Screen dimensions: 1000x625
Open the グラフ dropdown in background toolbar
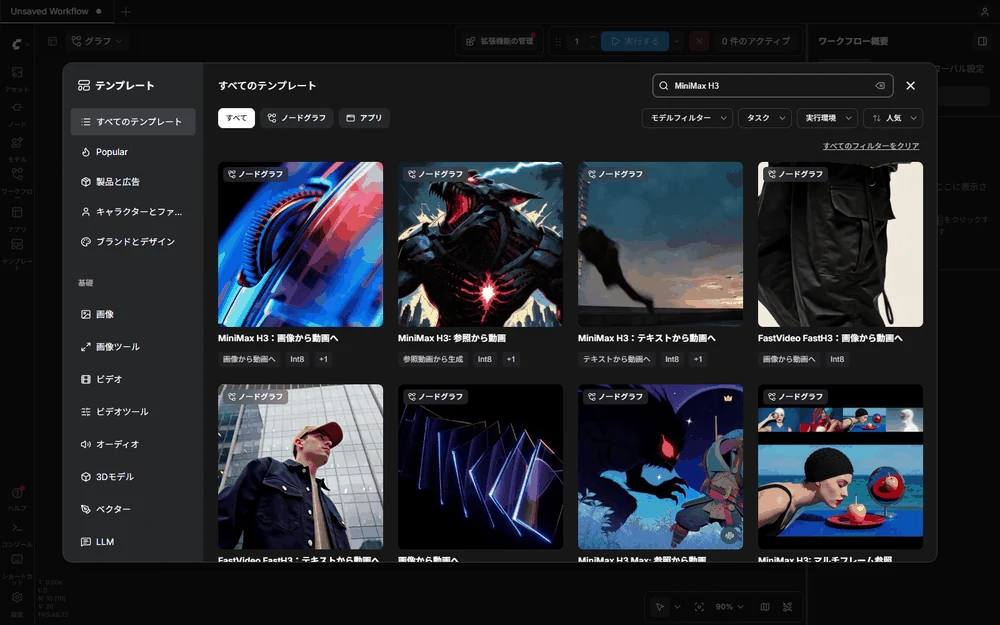click(x=96, y=41)
